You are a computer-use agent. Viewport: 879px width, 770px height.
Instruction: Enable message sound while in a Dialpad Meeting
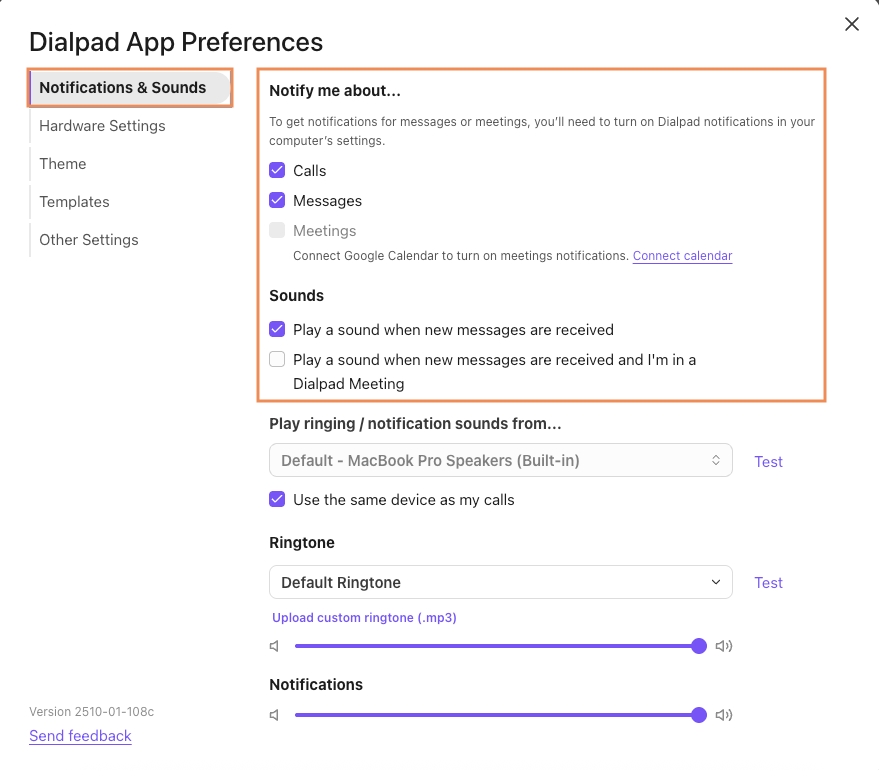[277, 359]
